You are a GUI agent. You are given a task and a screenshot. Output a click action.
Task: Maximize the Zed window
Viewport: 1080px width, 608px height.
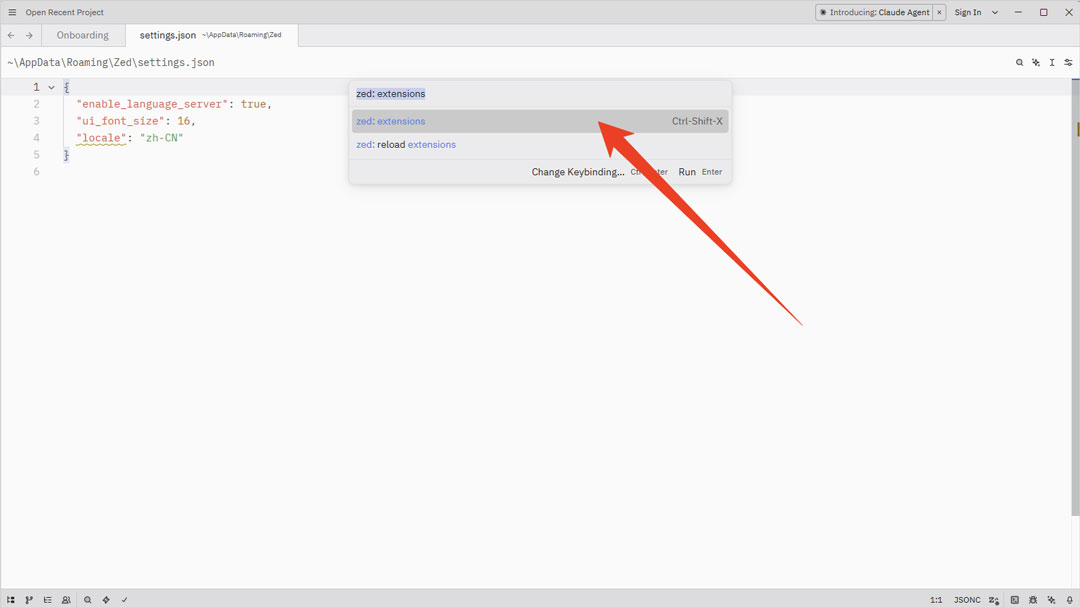1043,12
